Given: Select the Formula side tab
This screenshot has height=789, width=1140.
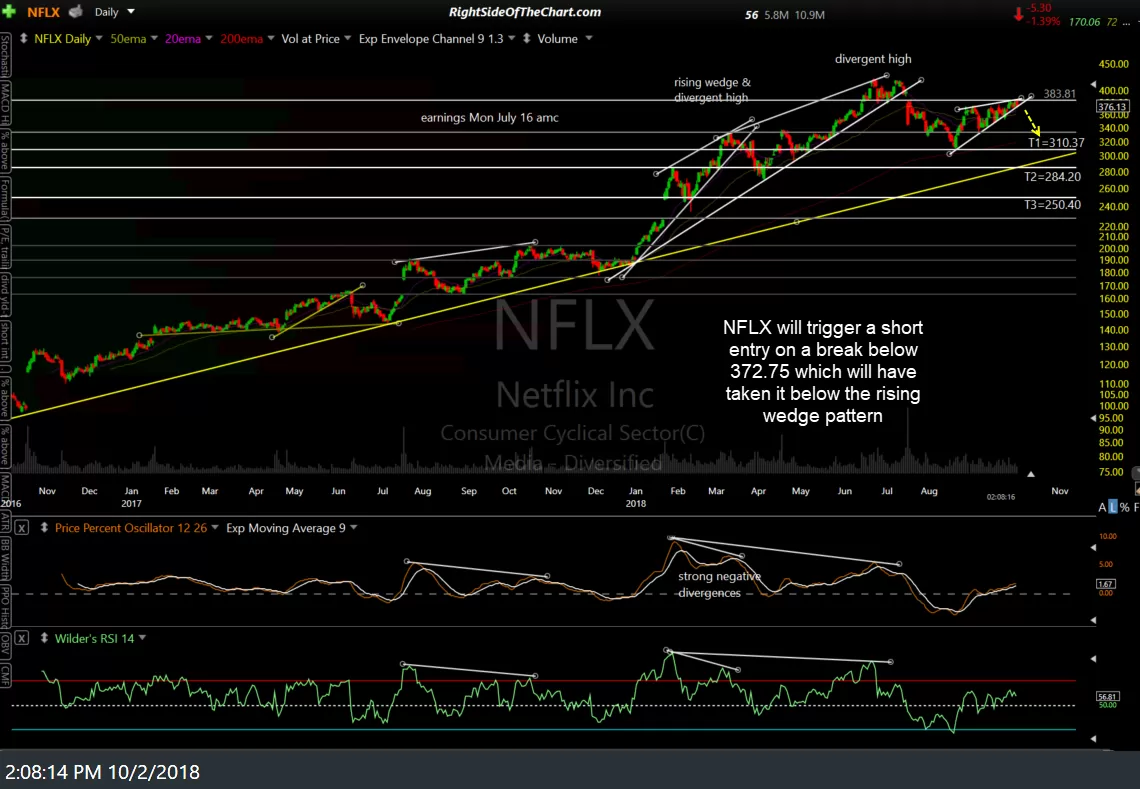Looking at the screenshot, I should 5,201.
